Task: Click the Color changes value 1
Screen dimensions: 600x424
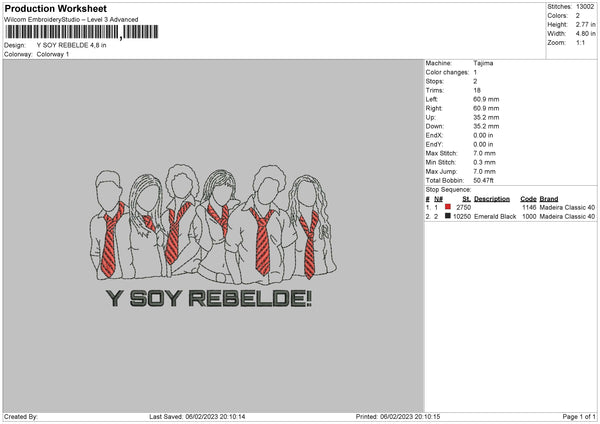Action: tap(475, 72)
